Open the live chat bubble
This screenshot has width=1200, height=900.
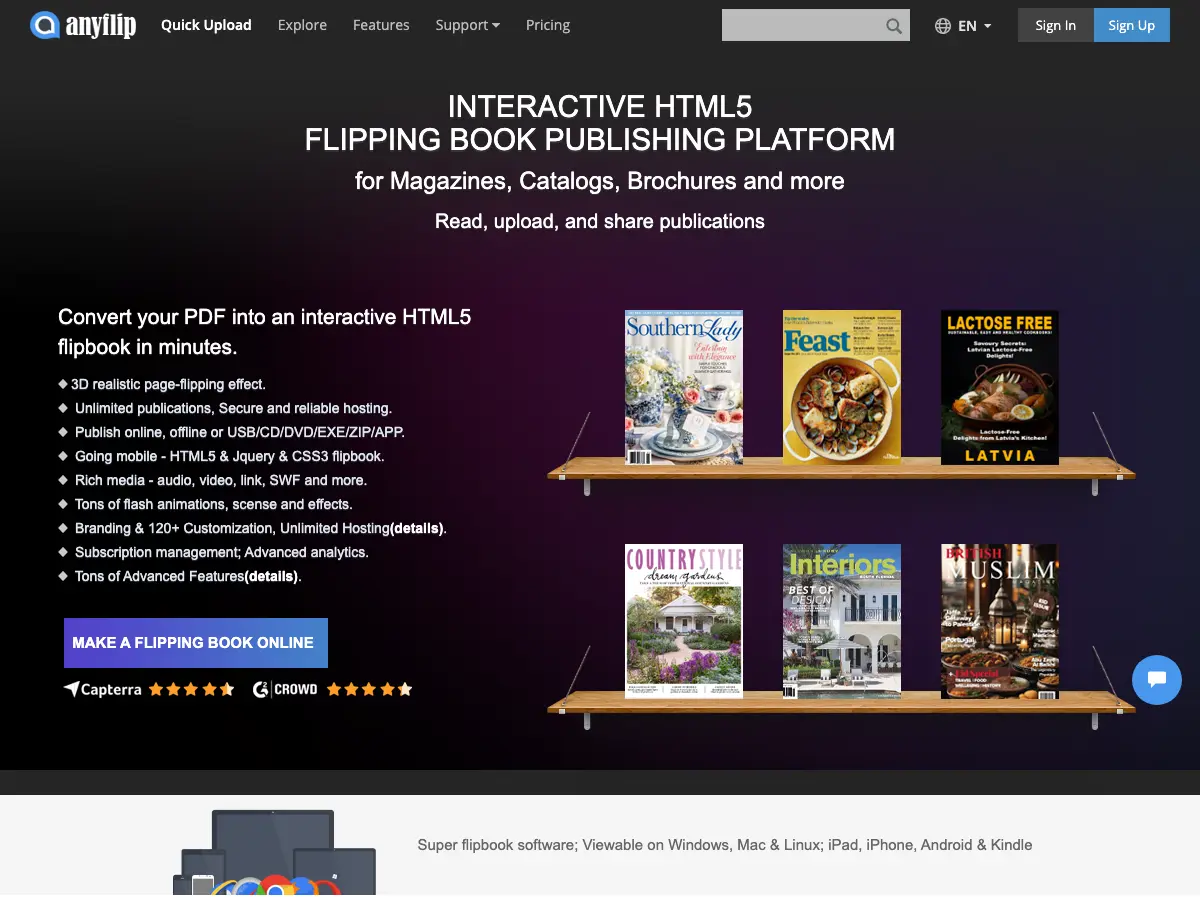pyautogui.click(x=1157, y=679)
